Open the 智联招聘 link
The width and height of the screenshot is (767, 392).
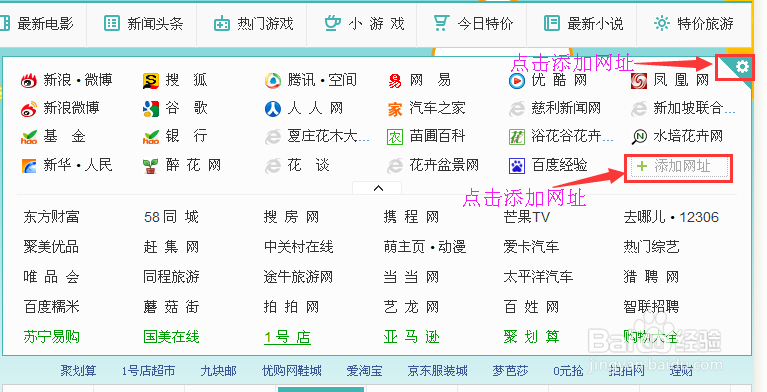(x=651, y=307)
